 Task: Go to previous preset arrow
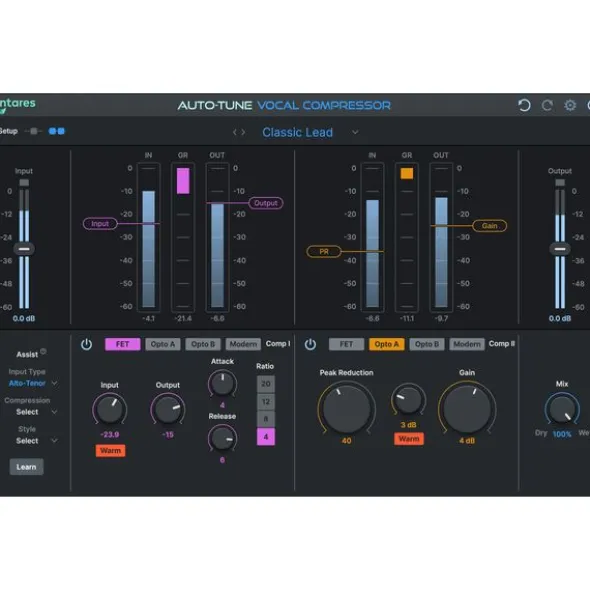pos(234,132)
